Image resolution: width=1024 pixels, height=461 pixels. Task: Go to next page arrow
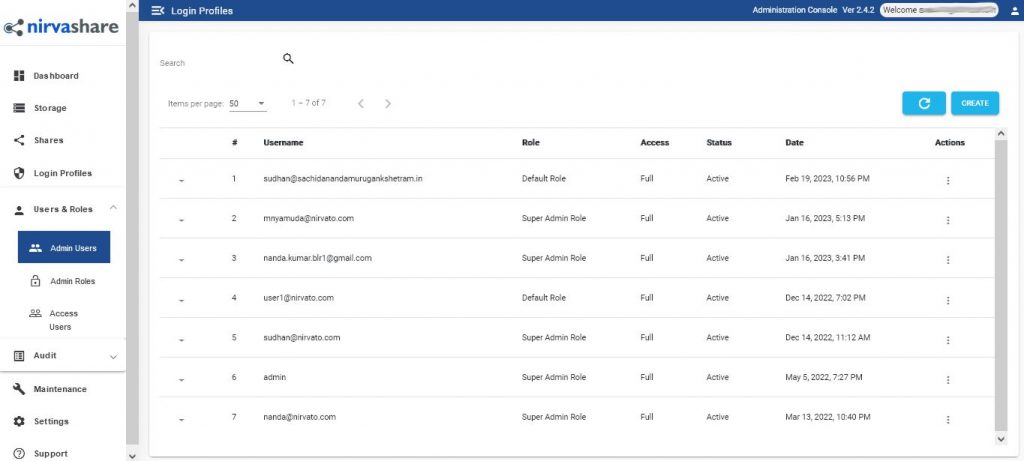pos(388,104)
